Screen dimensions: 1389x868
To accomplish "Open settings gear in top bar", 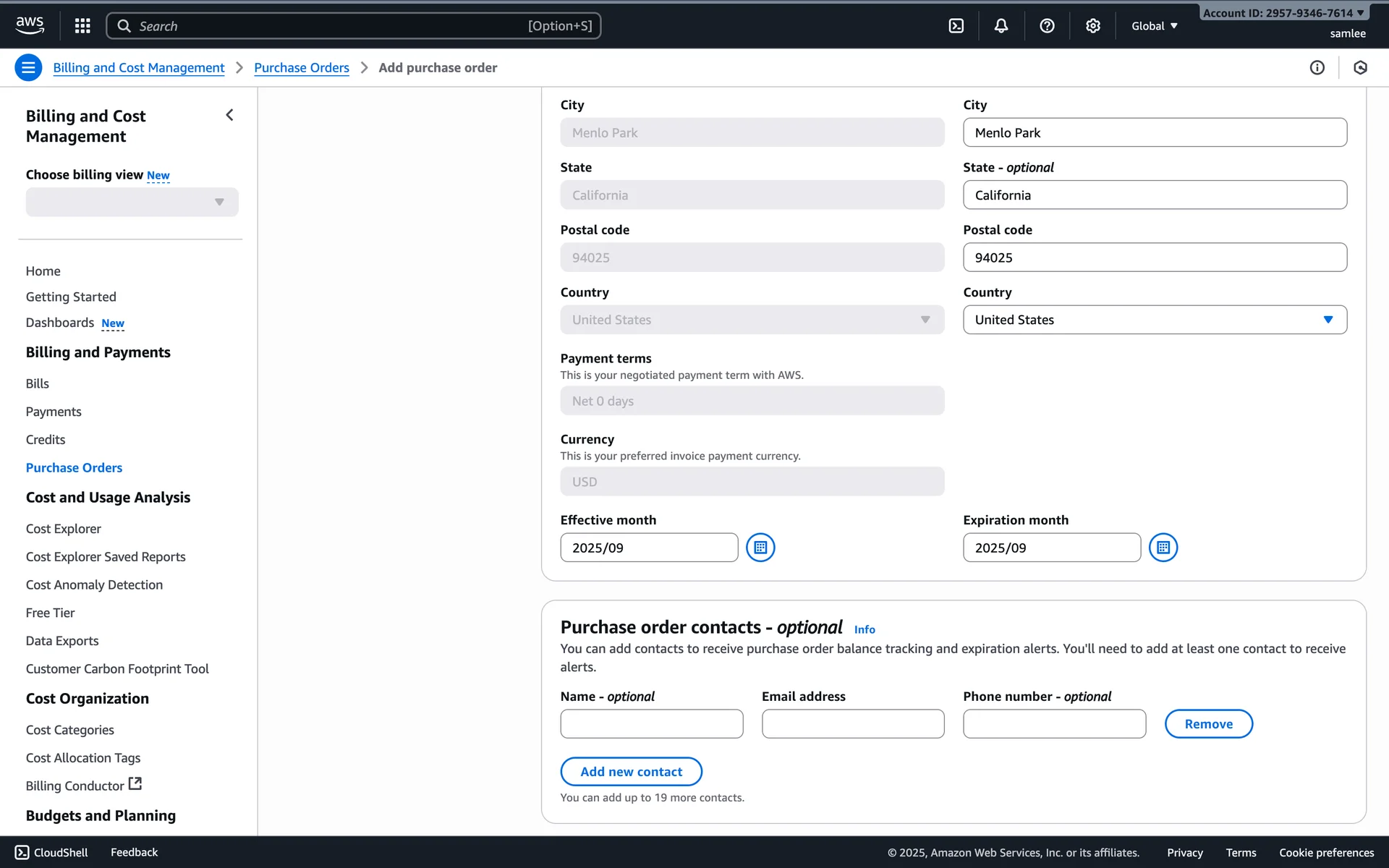I will coord(1092,26).
